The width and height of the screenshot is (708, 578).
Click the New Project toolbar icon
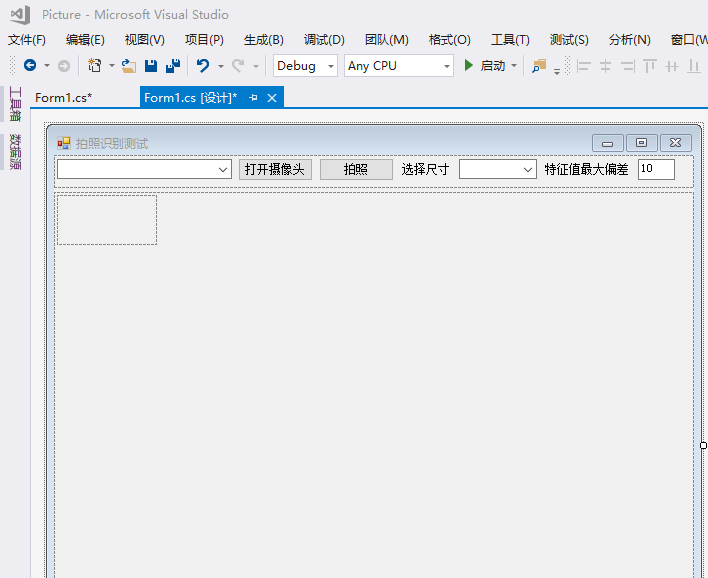click(94, 65)
